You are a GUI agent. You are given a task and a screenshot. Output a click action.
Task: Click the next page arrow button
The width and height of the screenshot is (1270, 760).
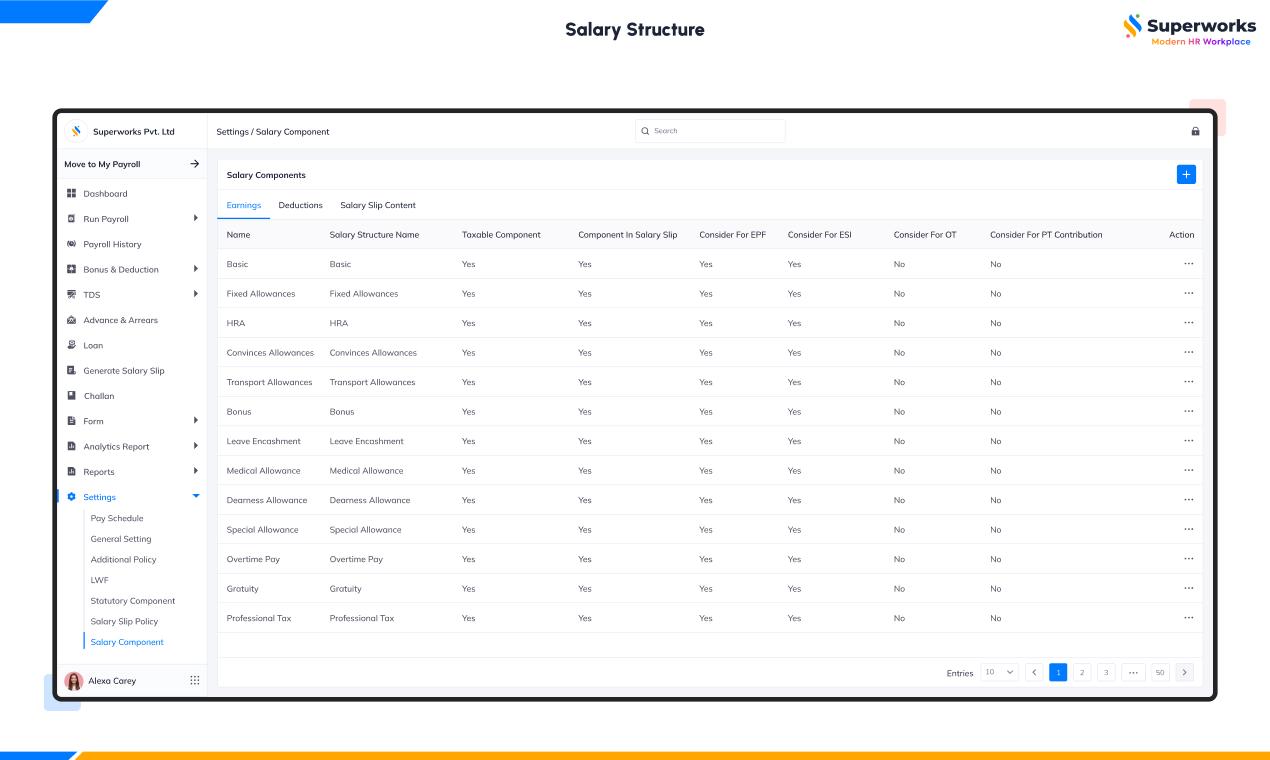(1185, 673)
